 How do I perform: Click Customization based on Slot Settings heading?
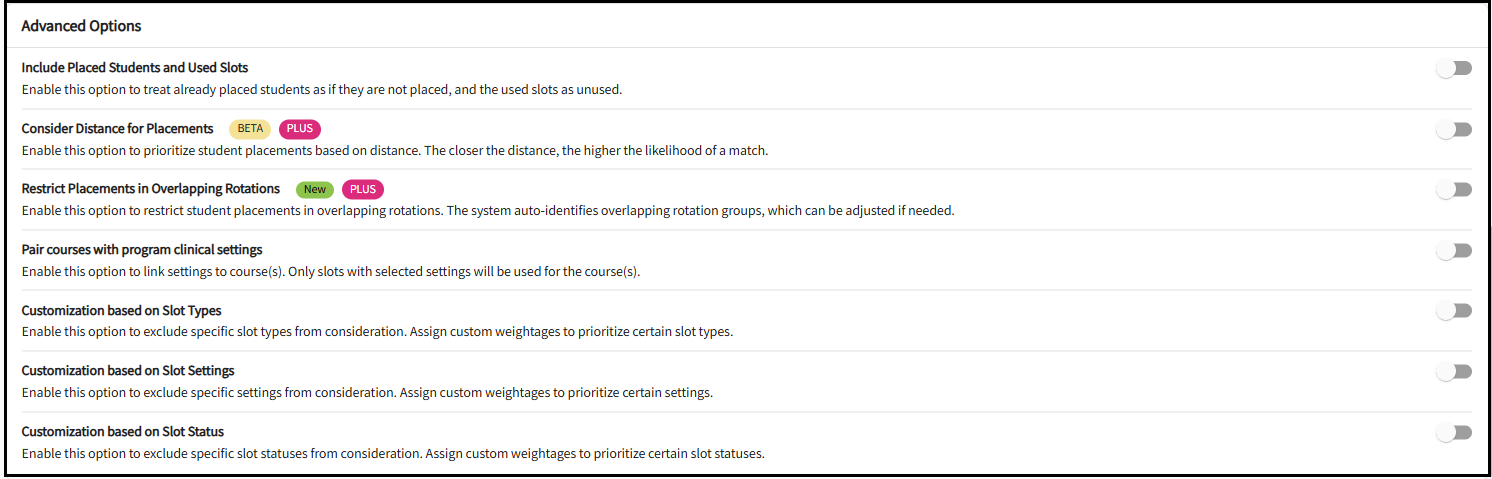(x=128, y=370)
